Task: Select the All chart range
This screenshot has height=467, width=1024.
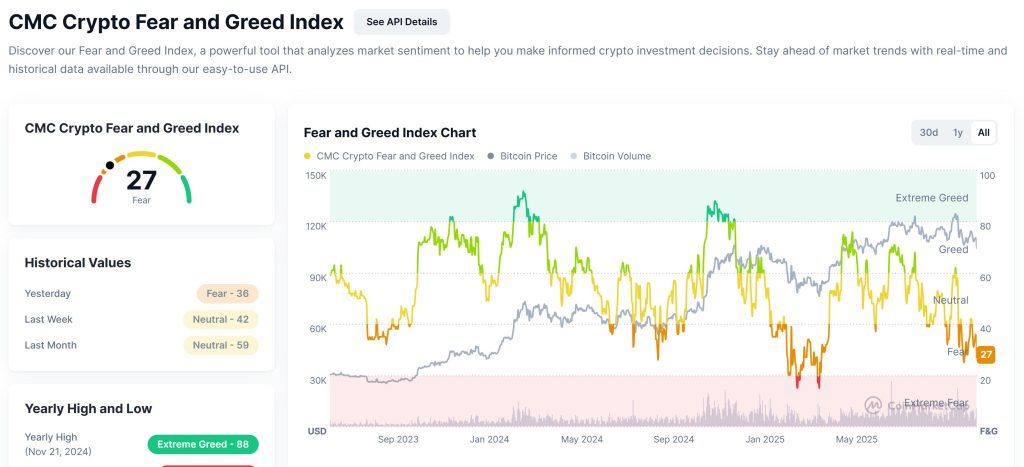Action: coord(983,132)
